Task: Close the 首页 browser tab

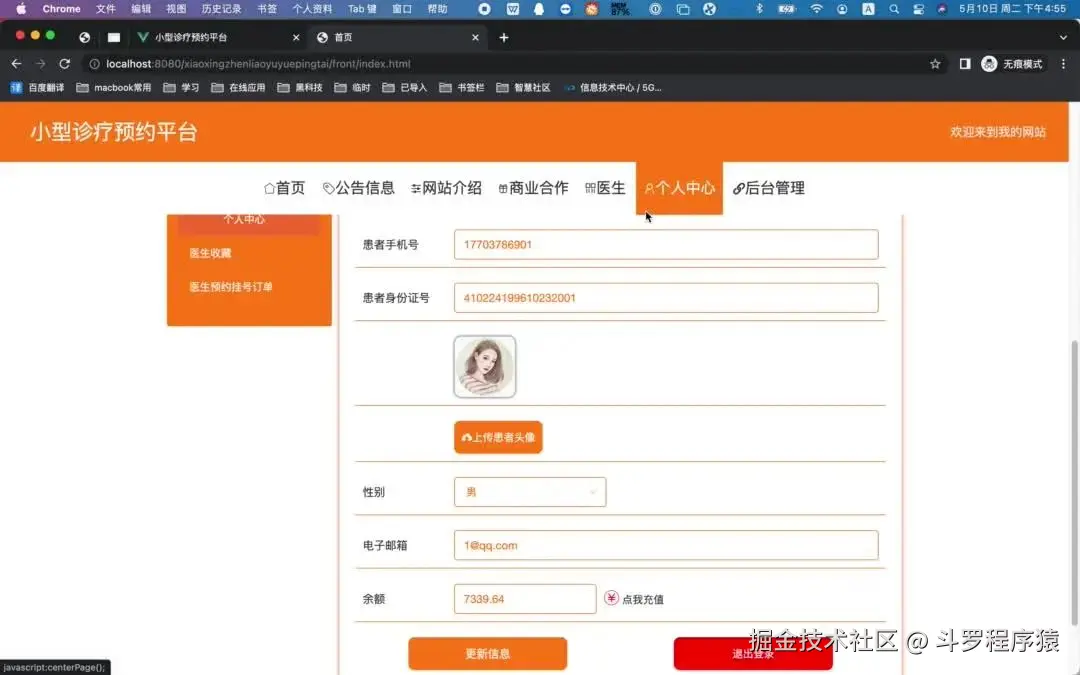Action: tap(475, 38)
